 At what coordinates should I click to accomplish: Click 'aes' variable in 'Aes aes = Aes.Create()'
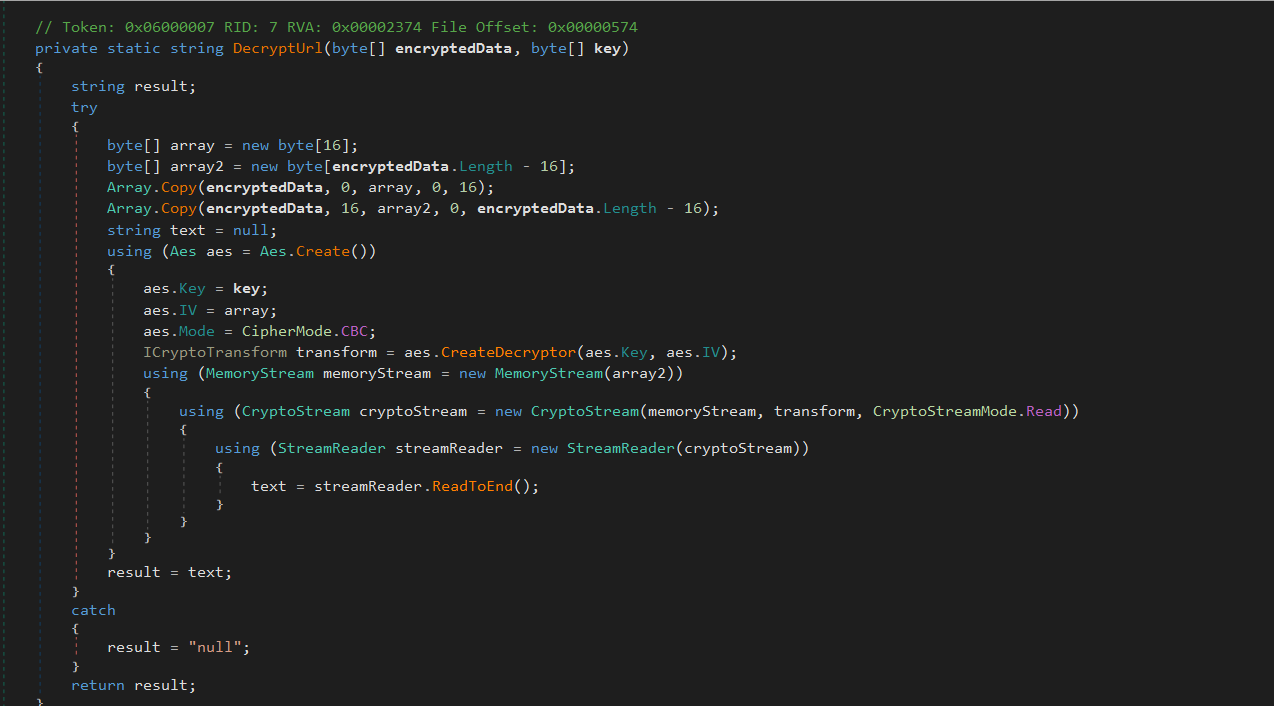(x=219, y=251)
